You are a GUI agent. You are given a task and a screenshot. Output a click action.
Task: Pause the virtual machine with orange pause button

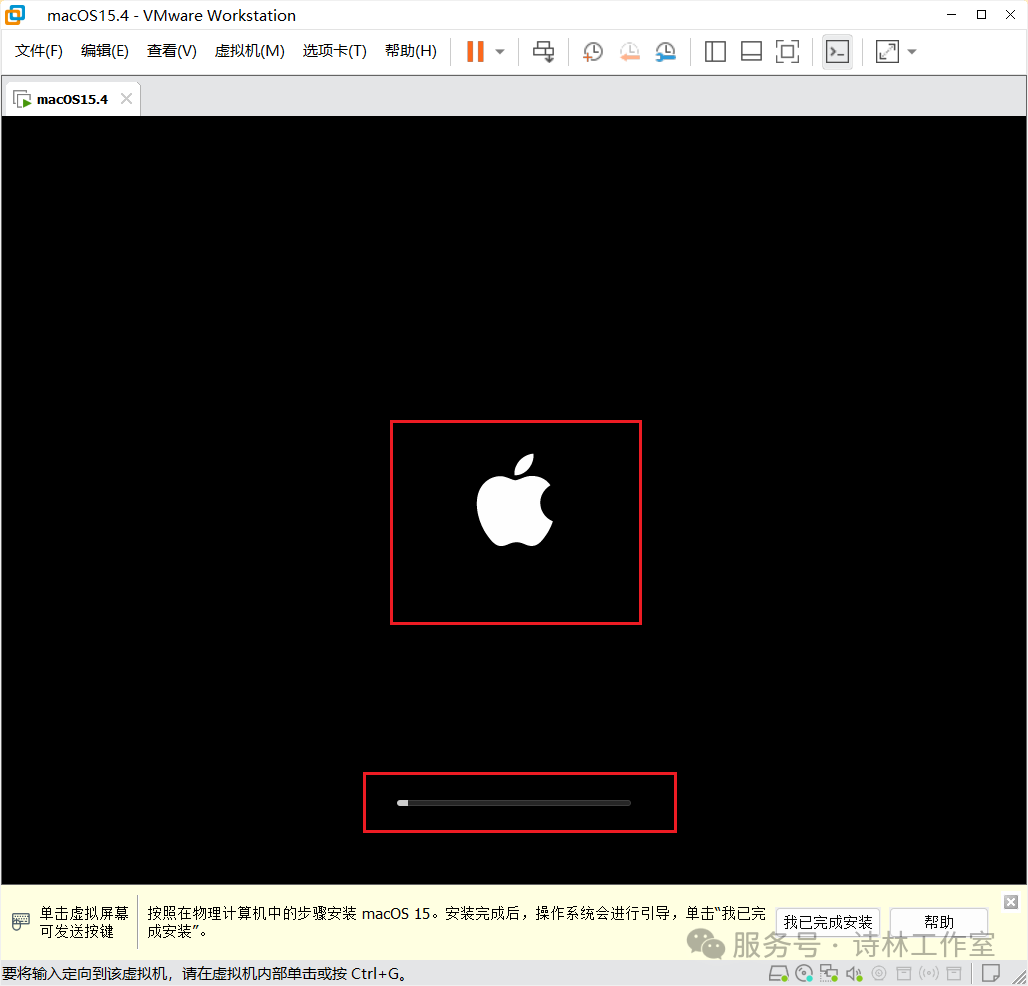(475, 52)
